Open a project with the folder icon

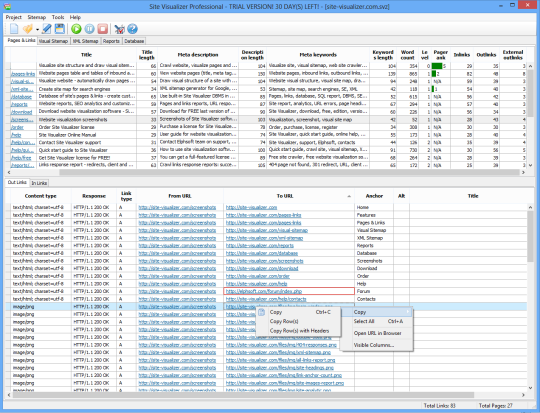click(x=28, y=29)
